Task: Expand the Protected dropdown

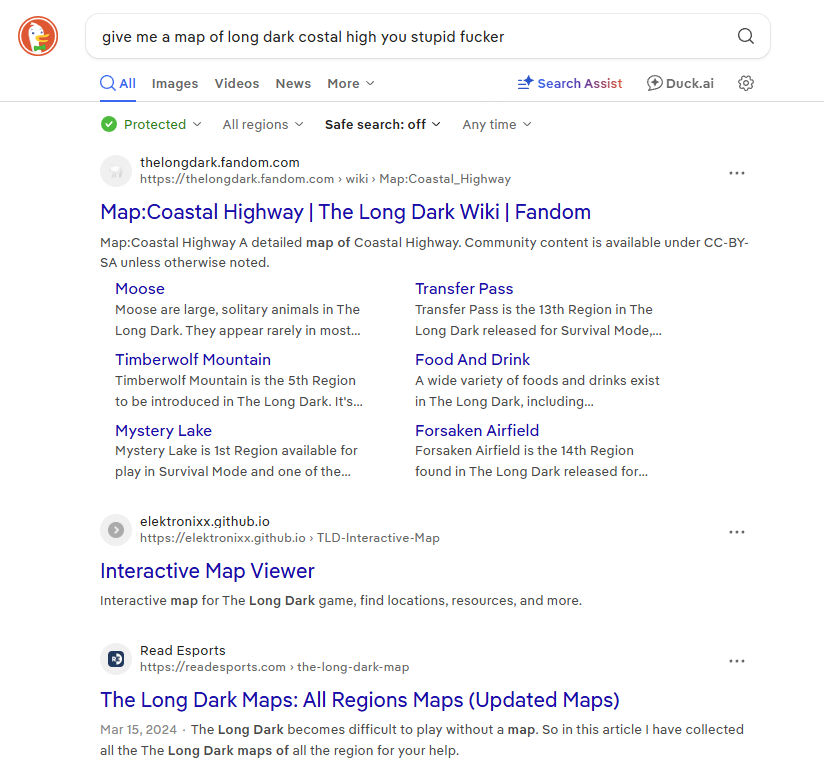Action: tap(152, 124)
